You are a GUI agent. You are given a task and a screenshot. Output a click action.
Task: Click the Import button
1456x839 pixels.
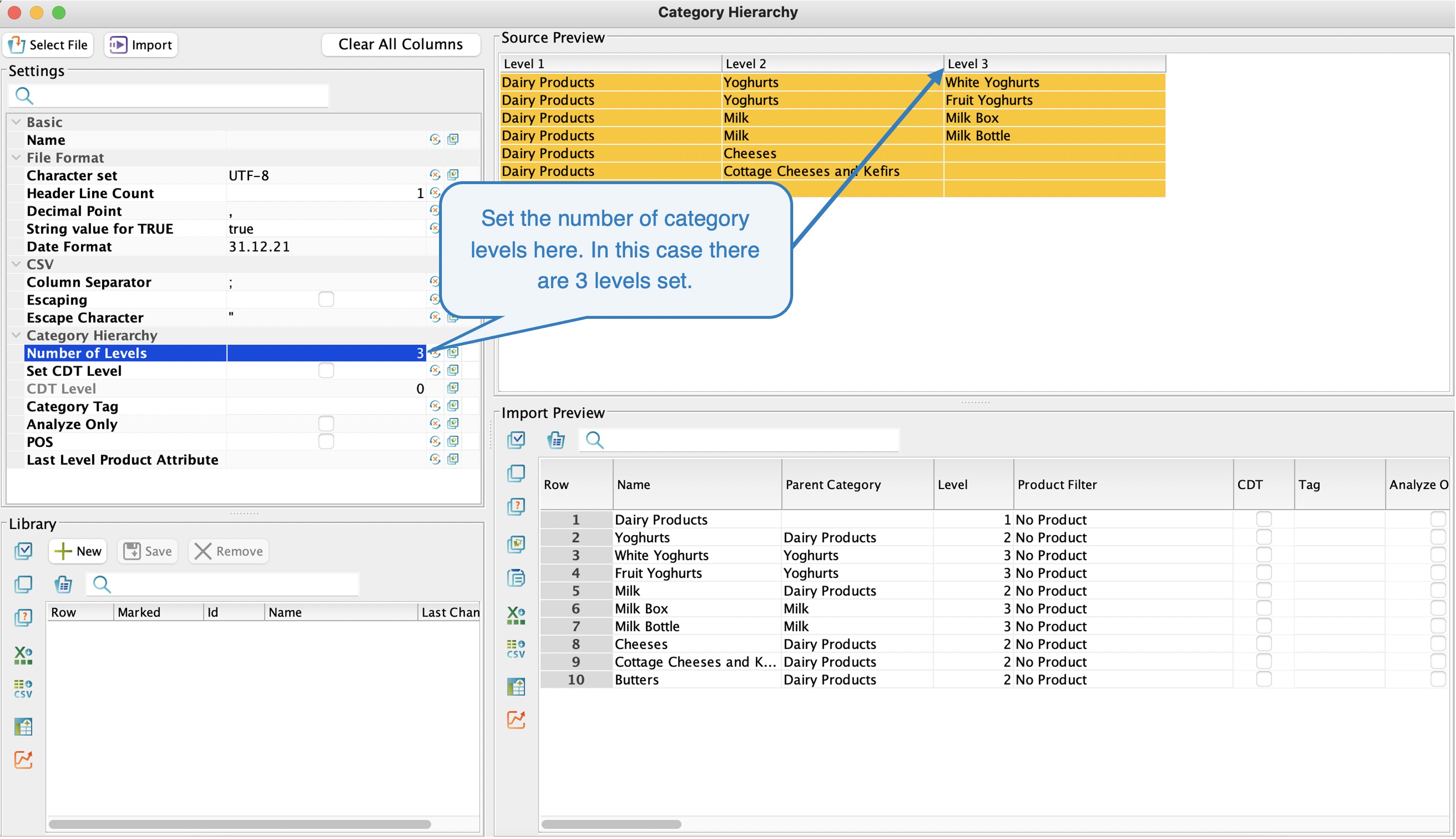point(141,45)
